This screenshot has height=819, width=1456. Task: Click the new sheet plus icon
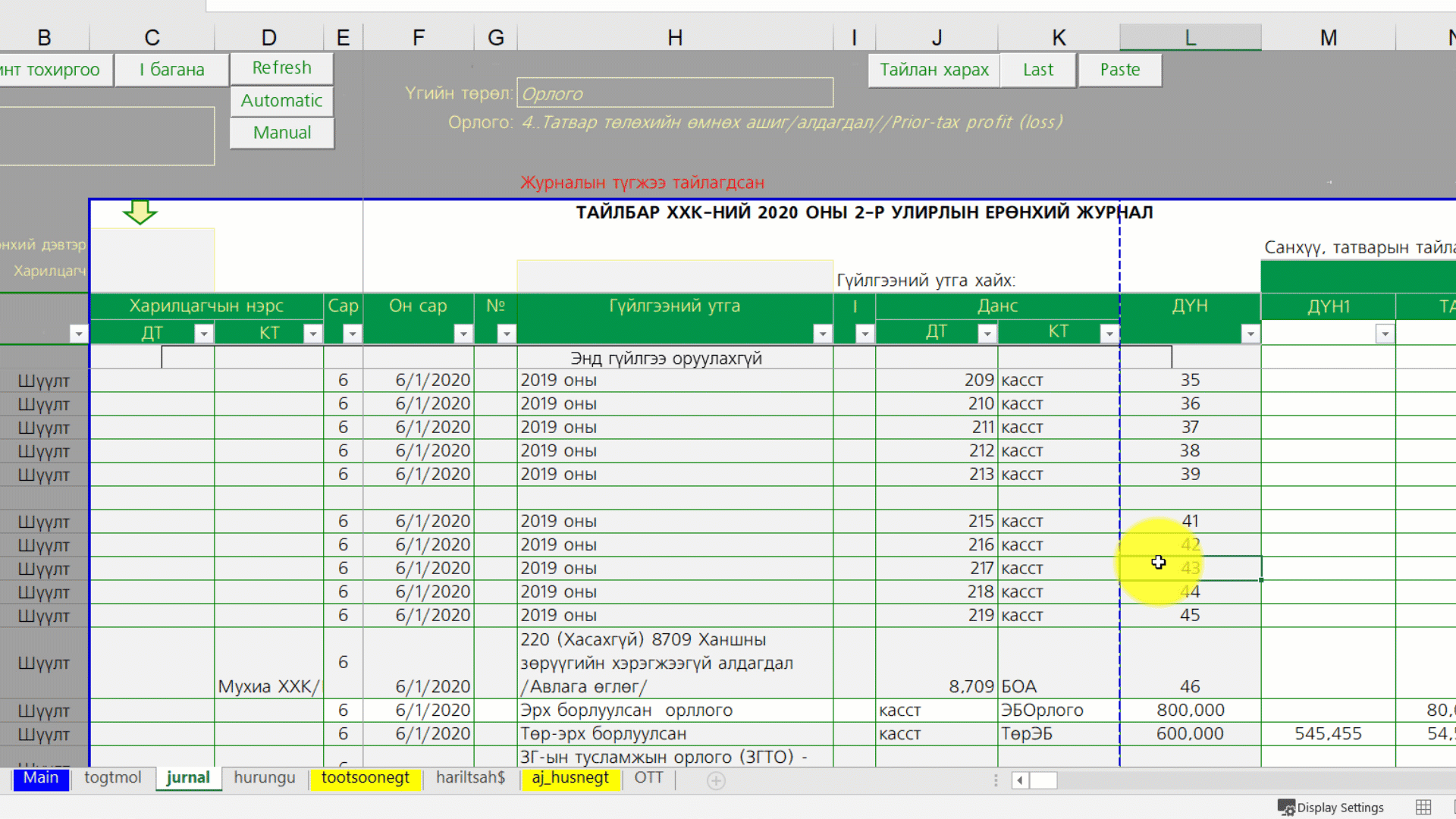click(x=716, y=780)
